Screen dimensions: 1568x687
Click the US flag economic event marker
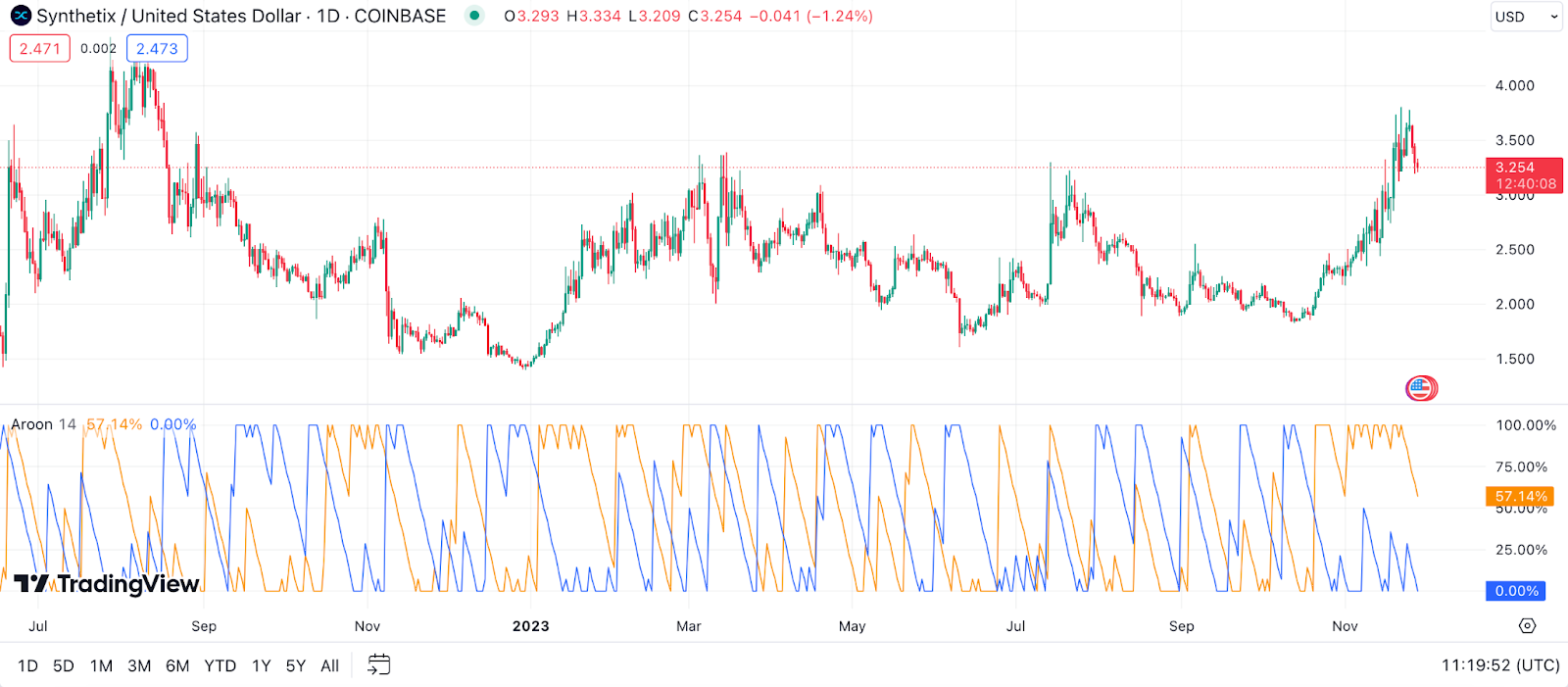[x=1420, y=389]
